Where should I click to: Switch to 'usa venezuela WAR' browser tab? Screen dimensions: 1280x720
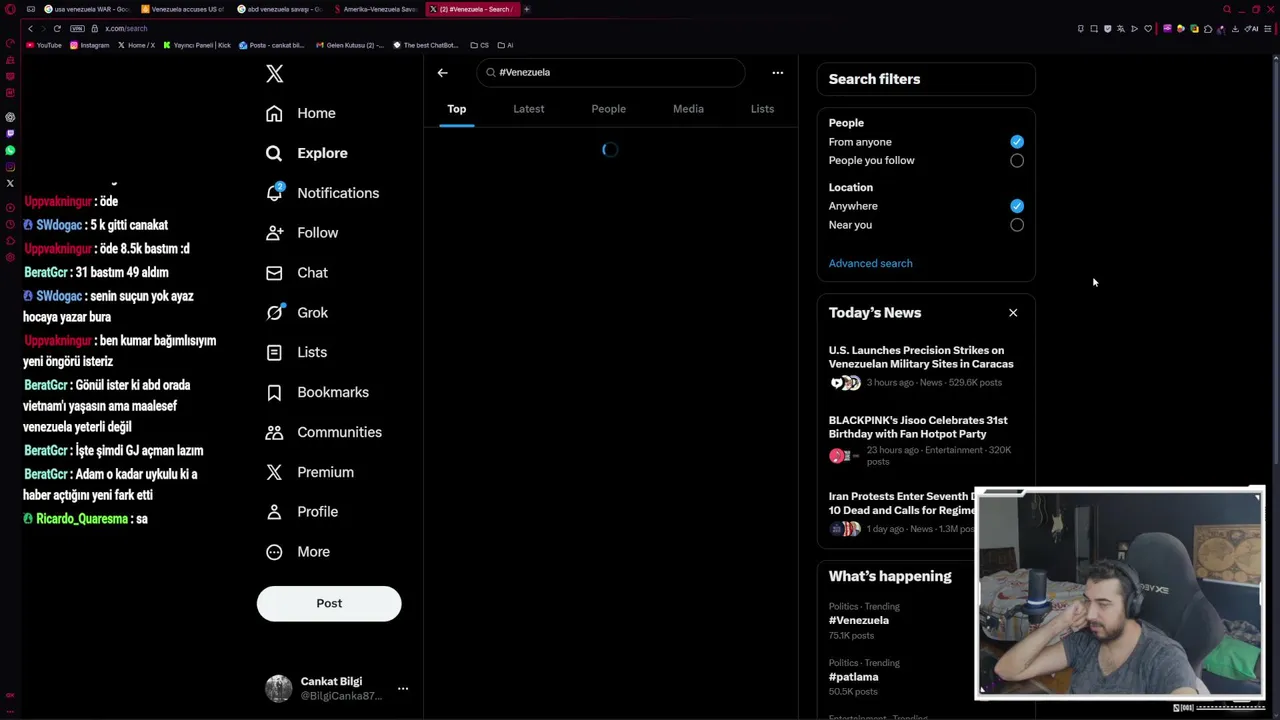87,9
